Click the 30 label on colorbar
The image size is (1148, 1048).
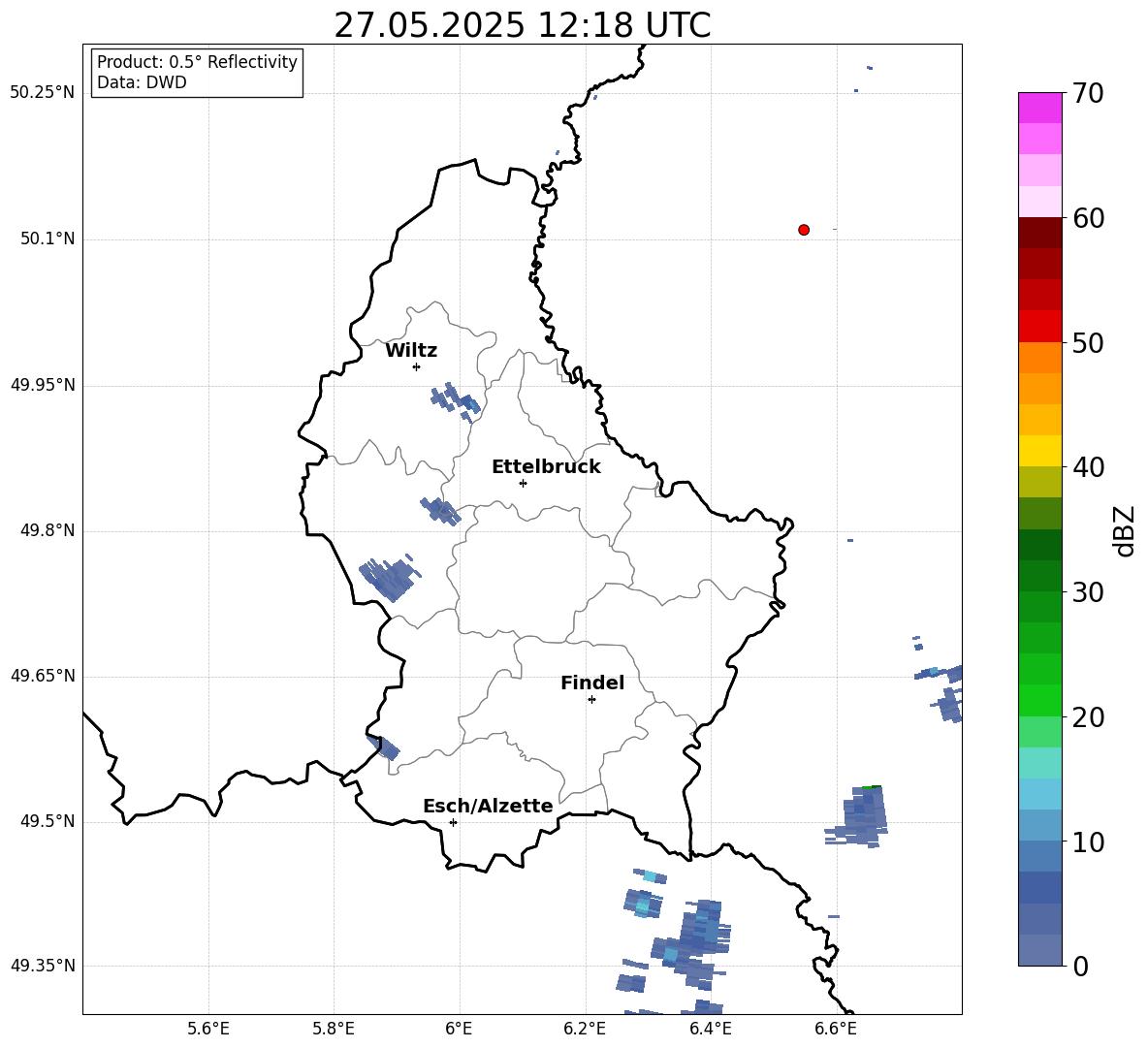point(1088,591)
